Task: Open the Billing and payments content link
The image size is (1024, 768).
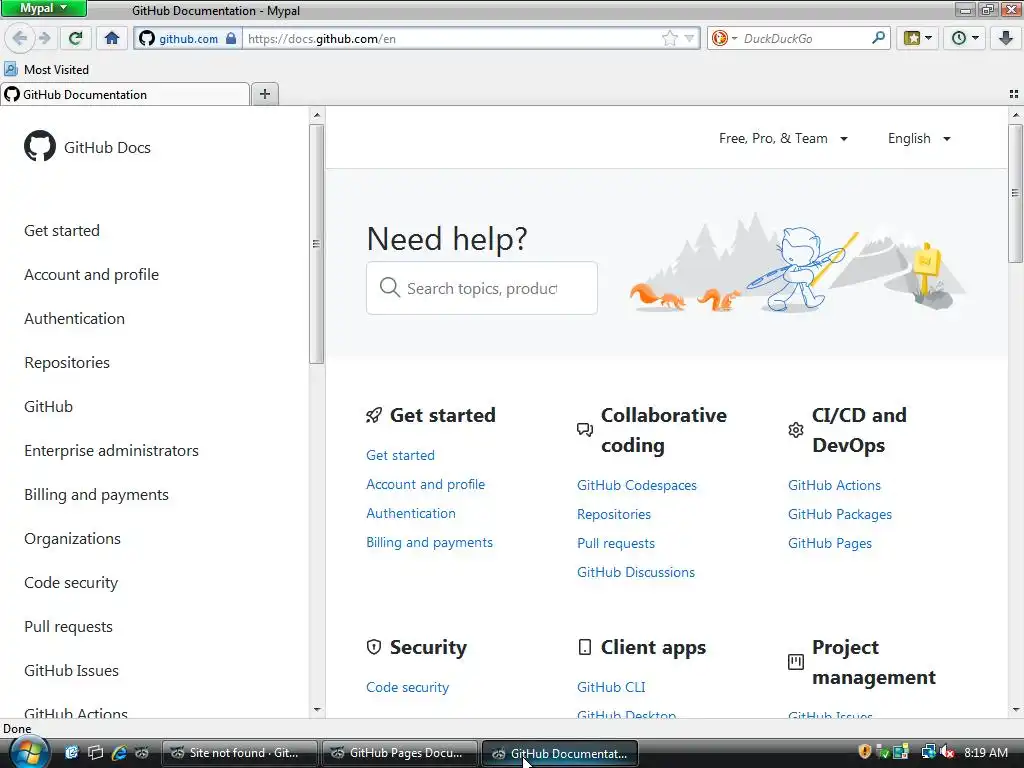Action: click(429, 542)
